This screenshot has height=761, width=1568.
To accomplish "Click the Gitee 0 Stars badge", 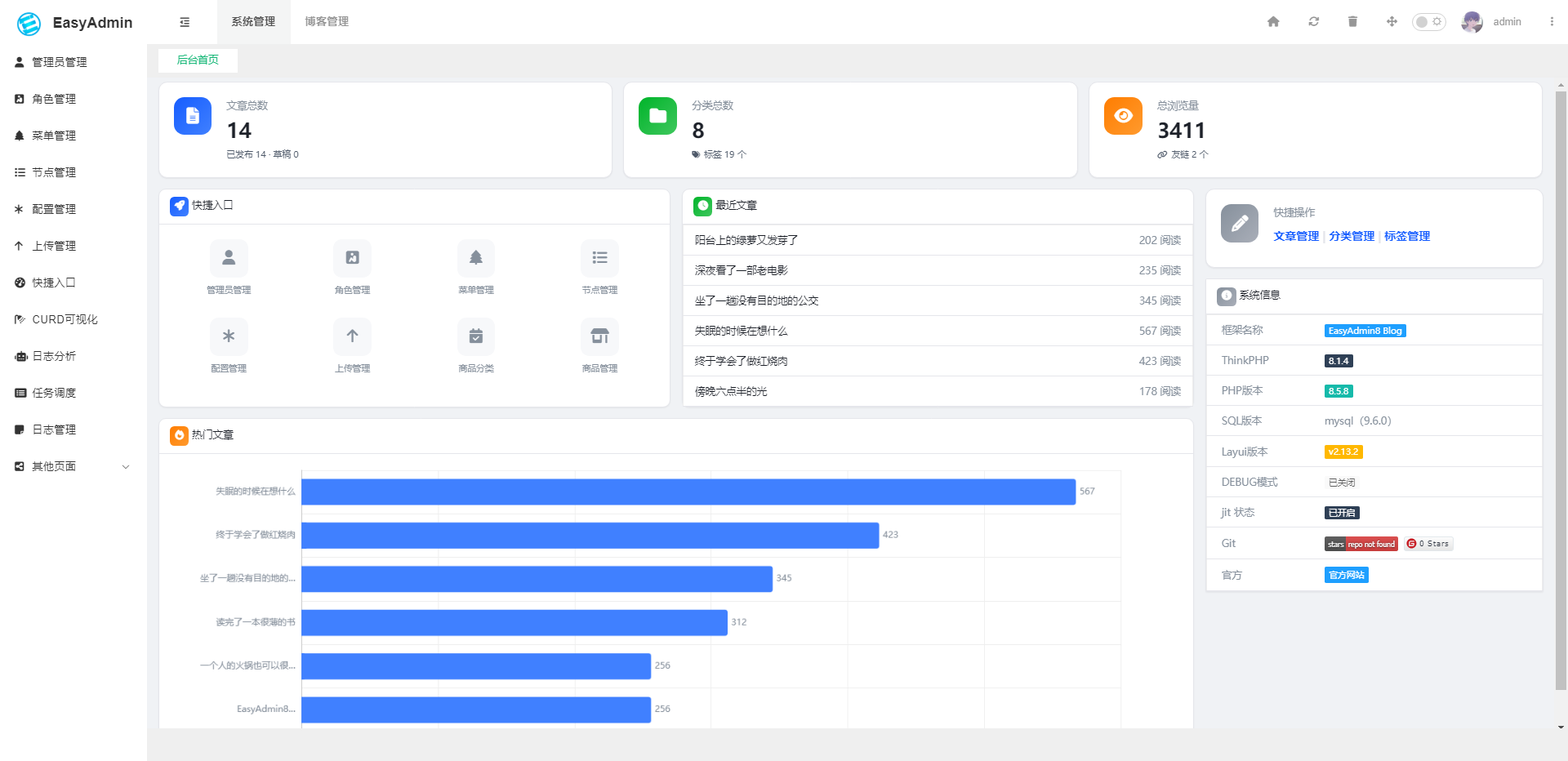I will (x=1428, y=544).
